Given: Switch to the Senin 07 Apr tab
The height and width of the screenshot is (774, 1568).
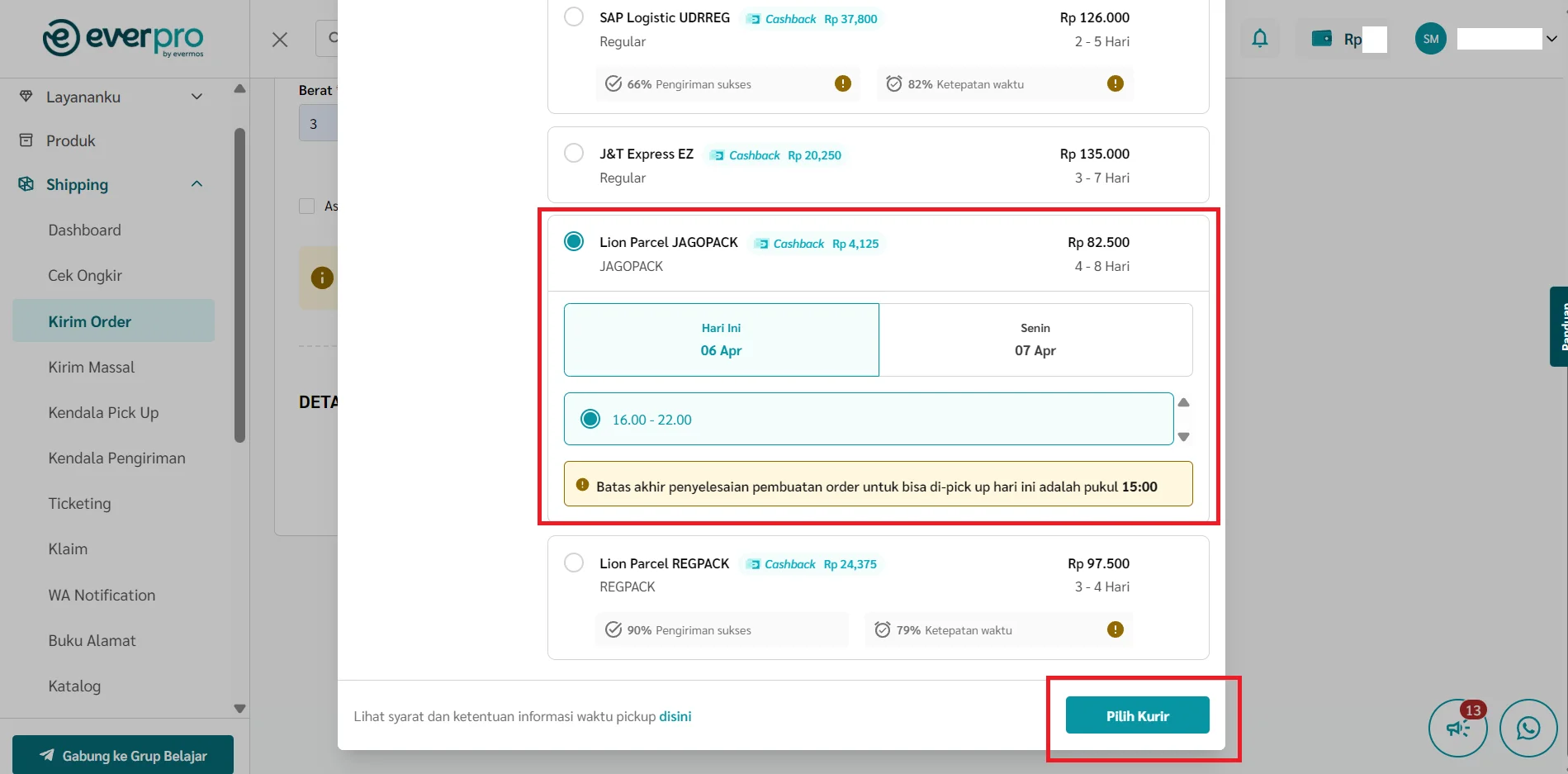Looking at the screenshot, I should (1035, 340).
